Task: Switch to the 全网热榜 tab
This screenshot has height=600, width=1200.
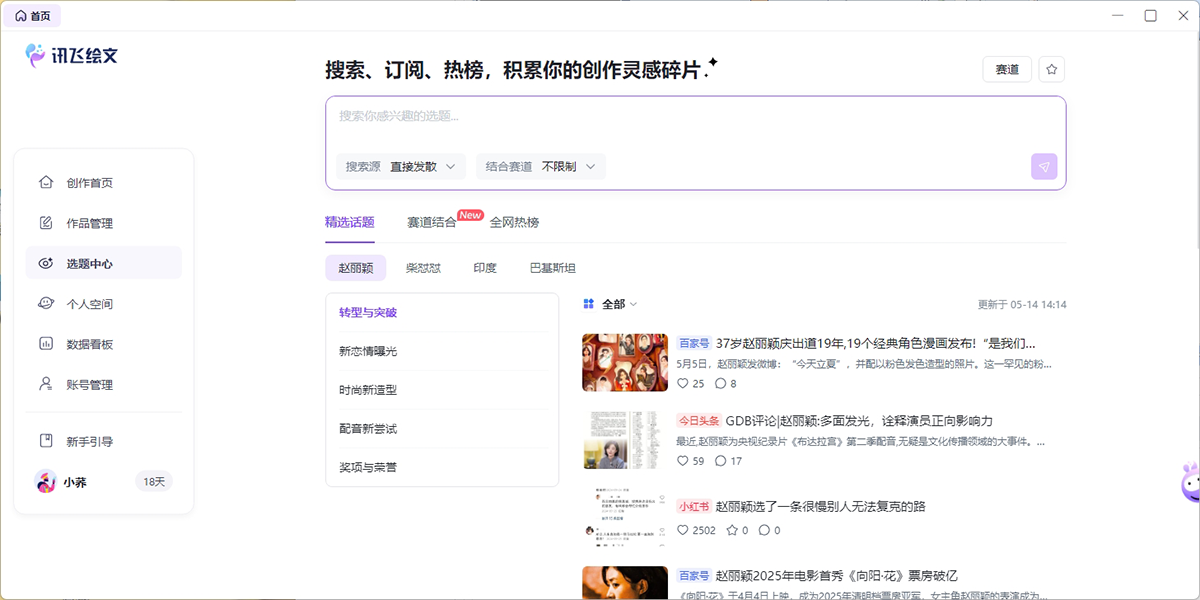Action: (514, 222)
